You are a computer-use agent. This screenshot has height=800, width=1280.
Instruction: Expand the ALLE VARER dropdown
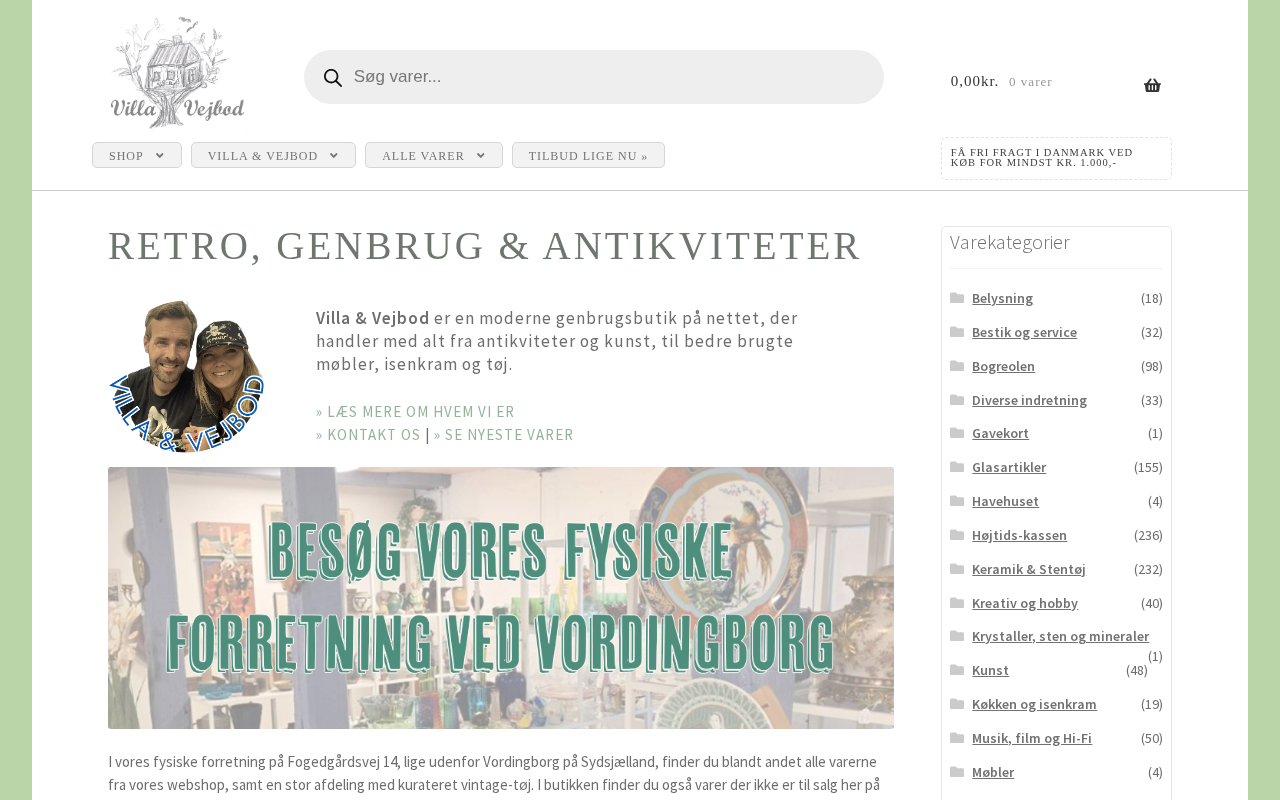(434, 155)
